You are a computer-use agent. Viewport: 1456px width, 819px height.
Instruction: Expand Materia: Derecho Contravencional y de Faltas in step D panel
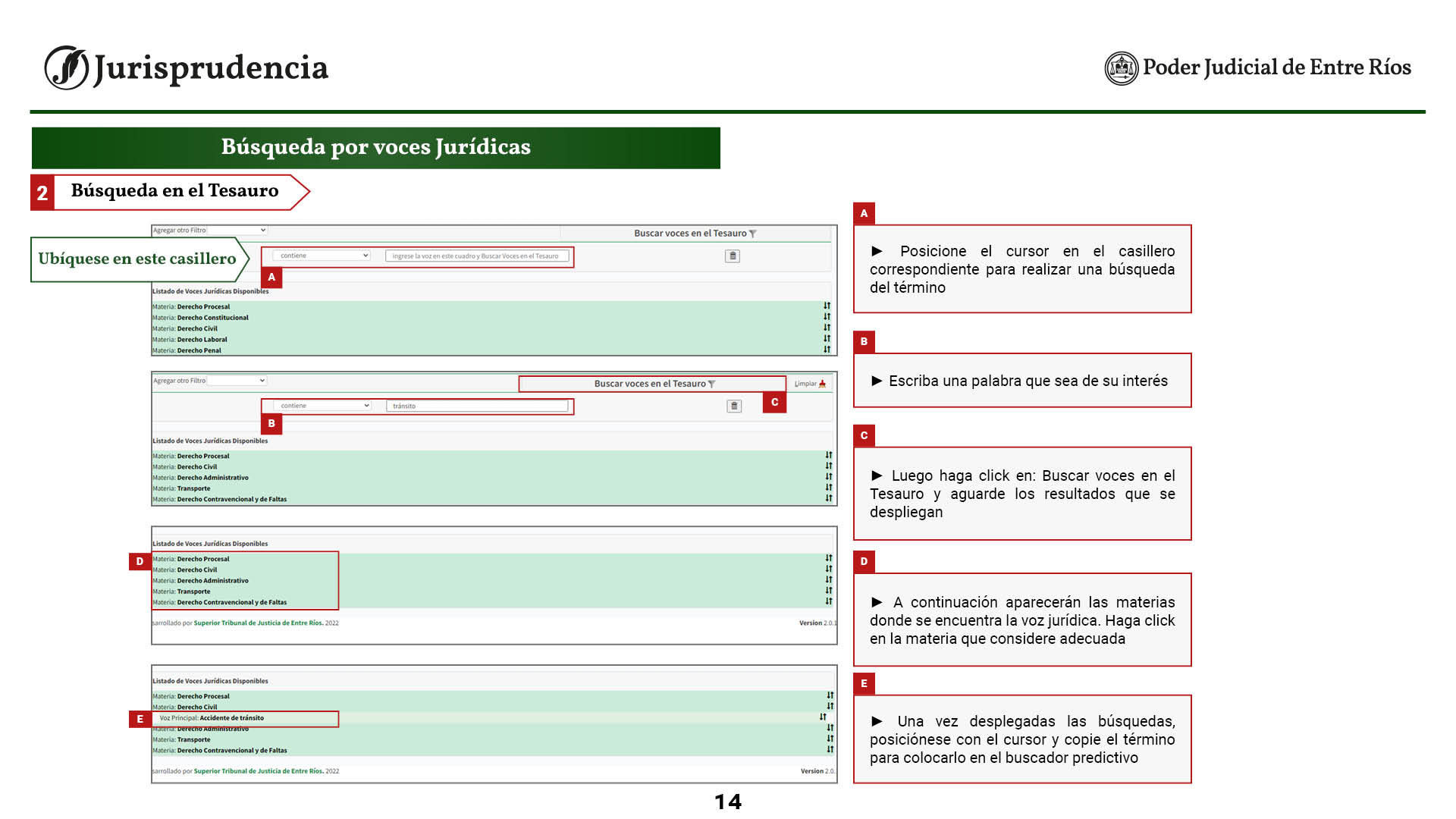[x=220, y=602]
